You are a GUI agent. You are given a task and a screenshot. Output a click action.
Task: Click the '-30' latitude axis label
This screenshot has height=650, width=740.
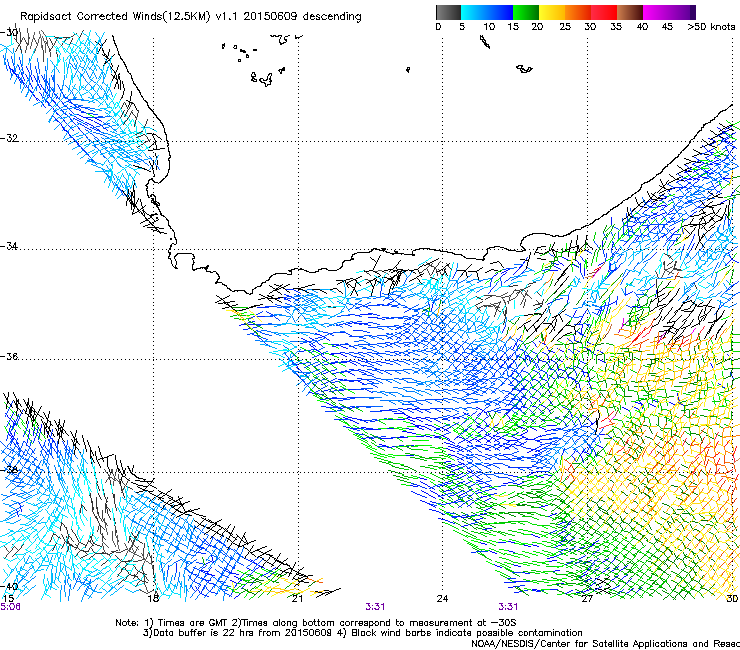pyautogui.click(x=9, y=33)
